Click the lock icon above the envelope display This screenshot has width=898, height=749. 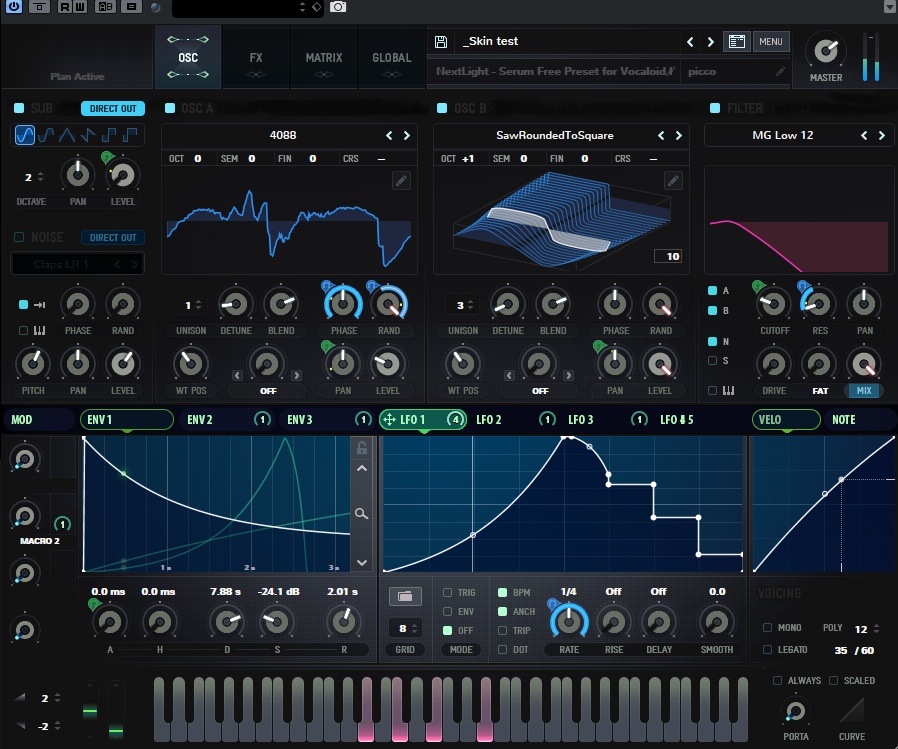coord(362,448)
